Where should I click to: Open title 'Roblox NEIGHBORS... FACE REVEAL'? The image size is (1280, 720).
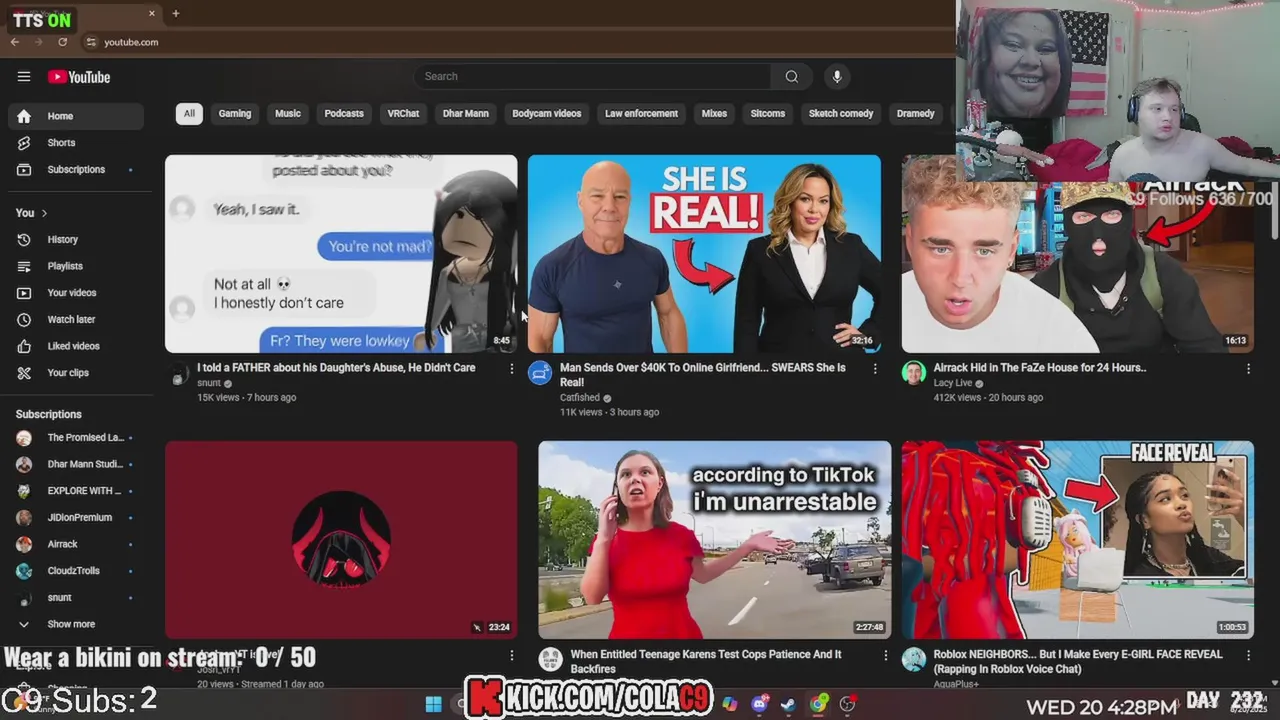(1078, 662)
